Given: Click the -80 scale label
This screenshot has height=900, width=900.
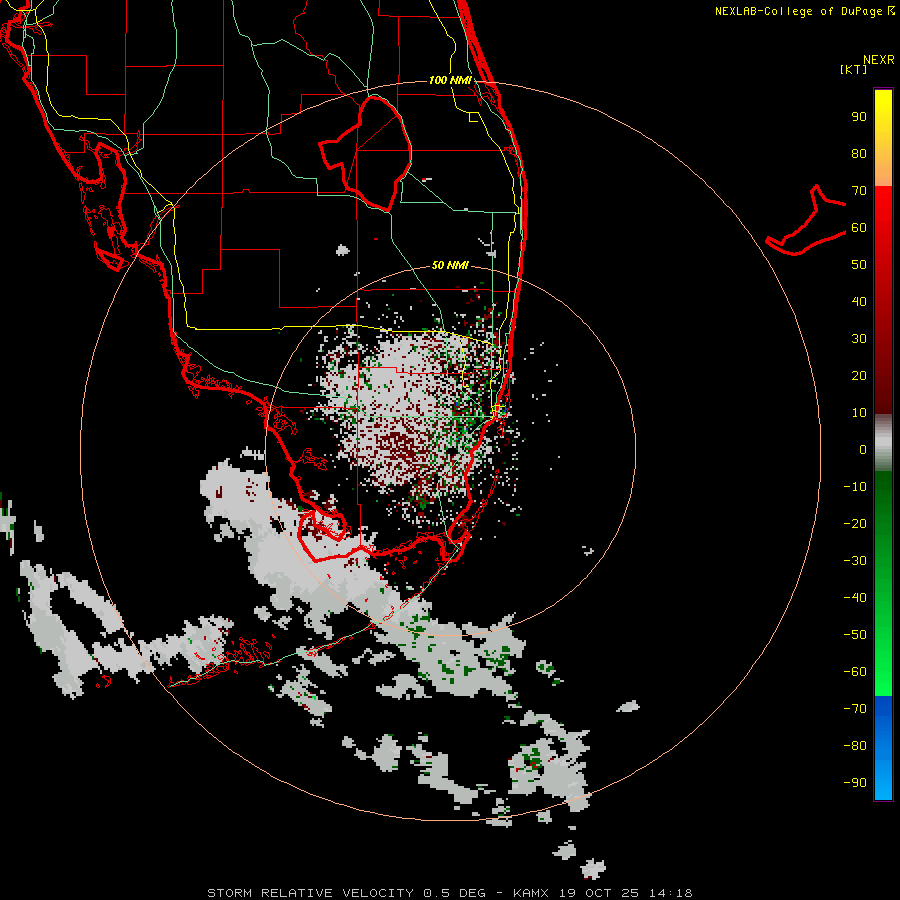Looking at the screenshot, I should coord(855,746).
